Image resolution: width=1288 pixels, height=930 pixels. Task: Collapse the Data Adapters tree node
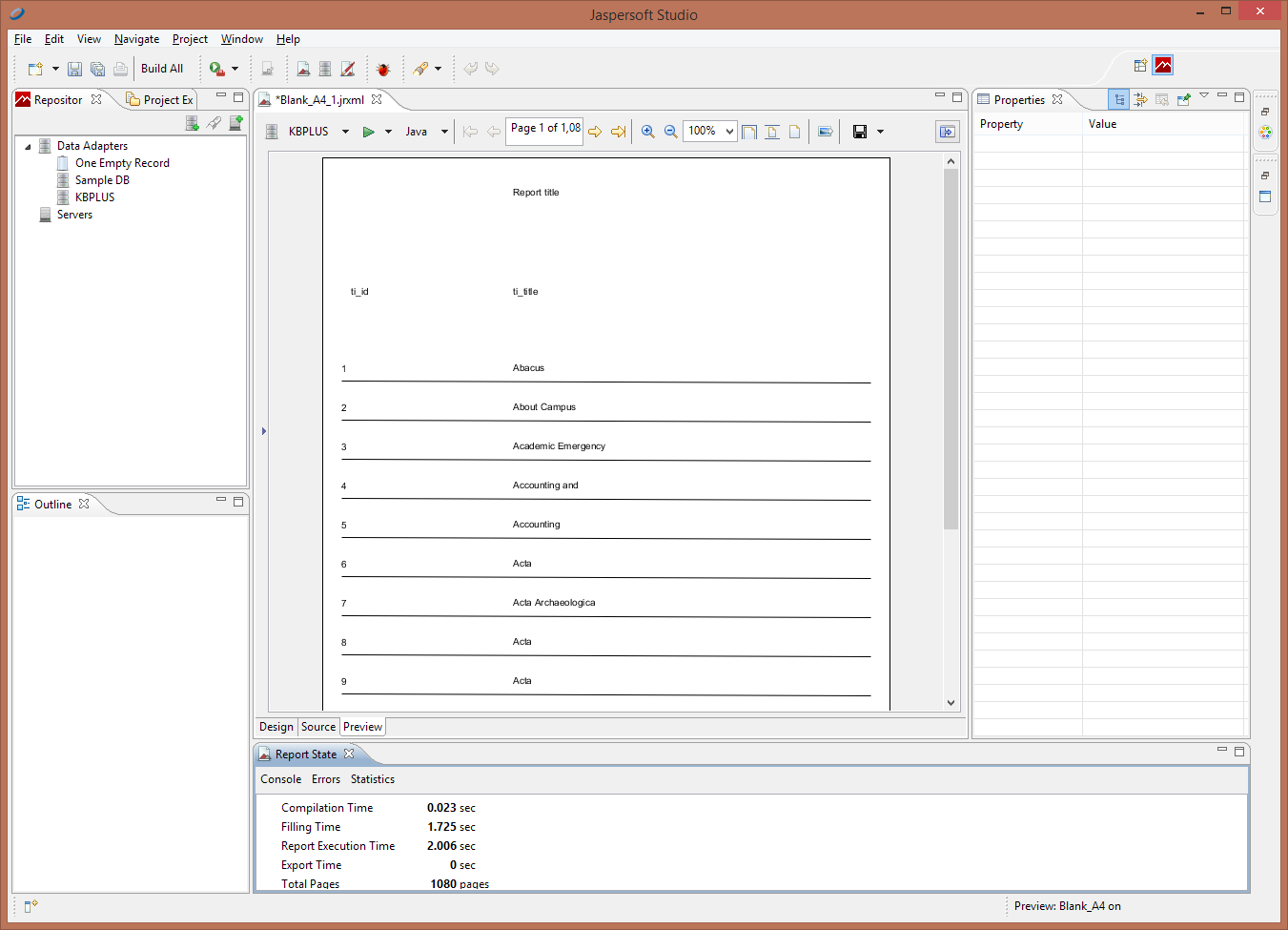(28, 147)
